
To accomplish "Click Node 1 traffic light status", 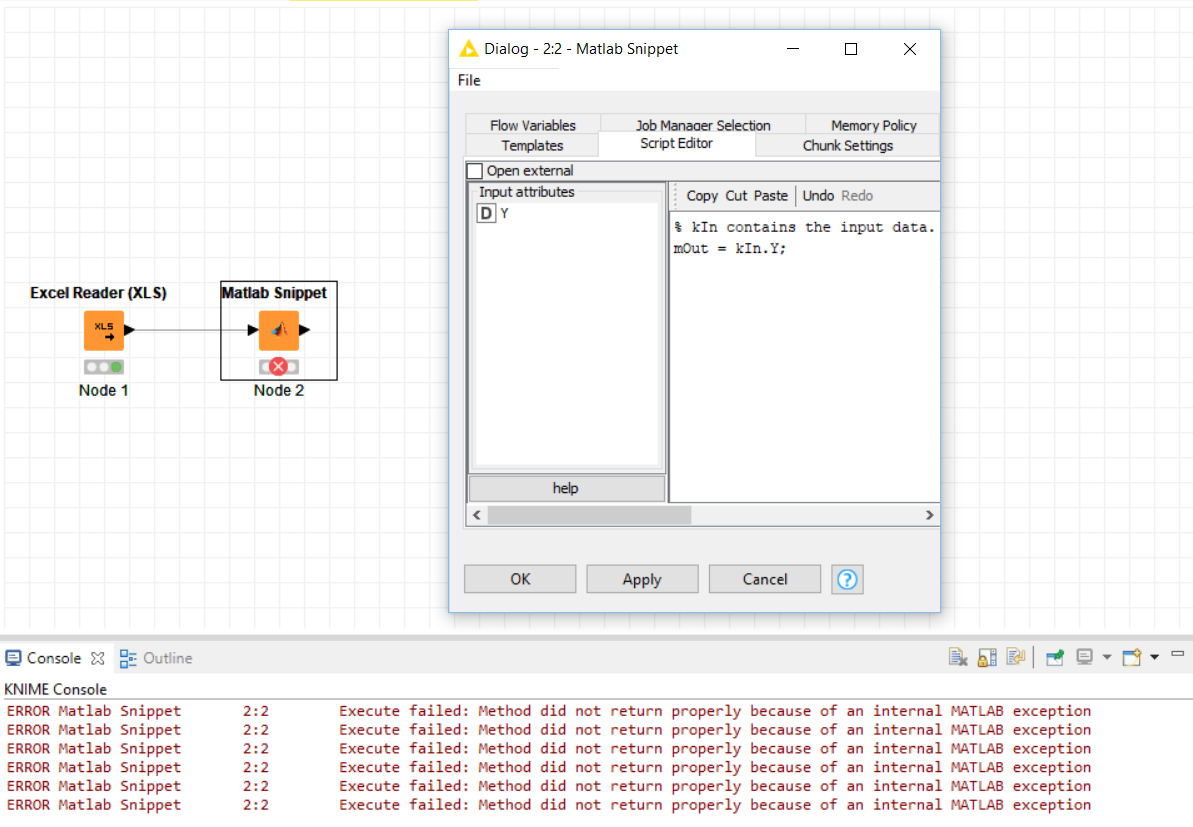I will 103,367.
